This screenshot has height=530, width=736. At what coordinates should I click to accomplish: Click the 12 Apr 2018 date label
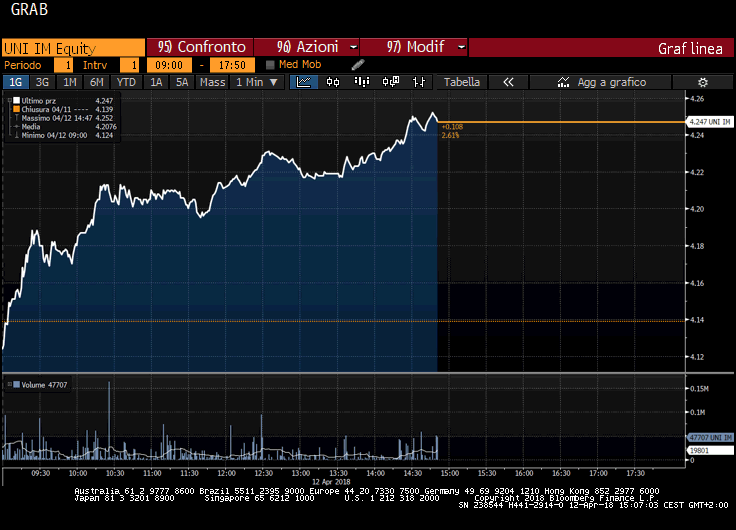(331, 482)
